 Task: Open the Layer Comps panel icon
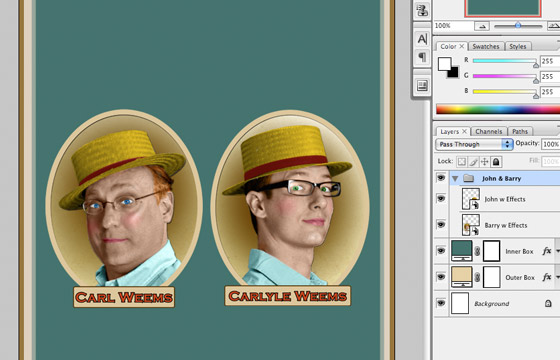click(422, 85)
